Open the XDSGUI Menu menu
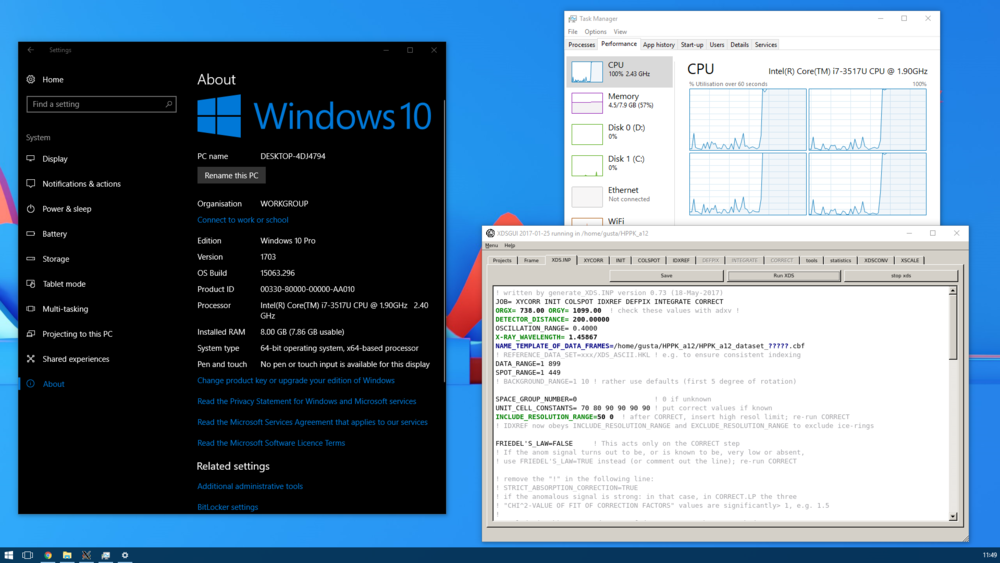Screen dimensions: 1000x563 point(491,245)
